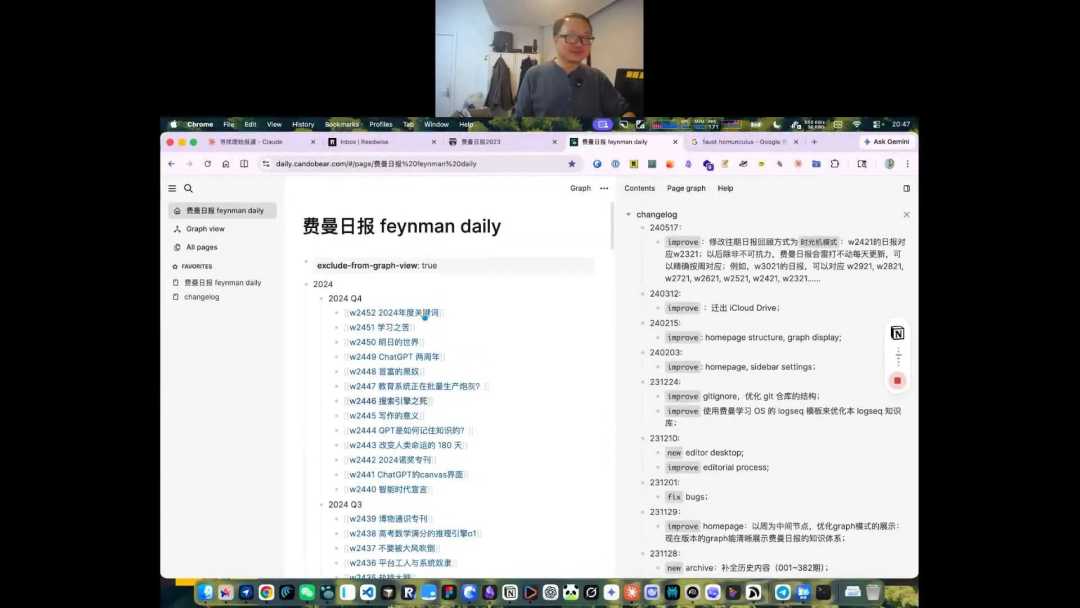Open the w2452 2024年度关键词 page link

[394, 313]
